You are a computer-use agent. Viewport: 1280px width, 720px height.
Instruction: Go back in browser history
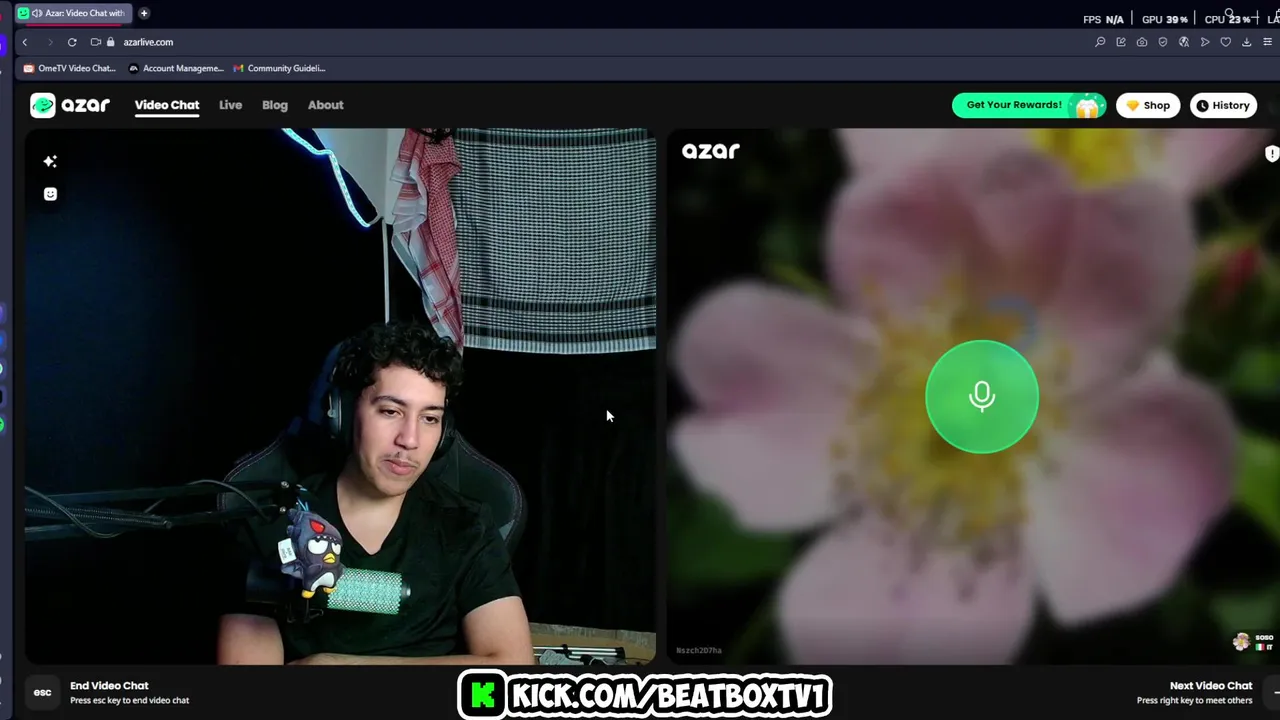coord(25,42)
